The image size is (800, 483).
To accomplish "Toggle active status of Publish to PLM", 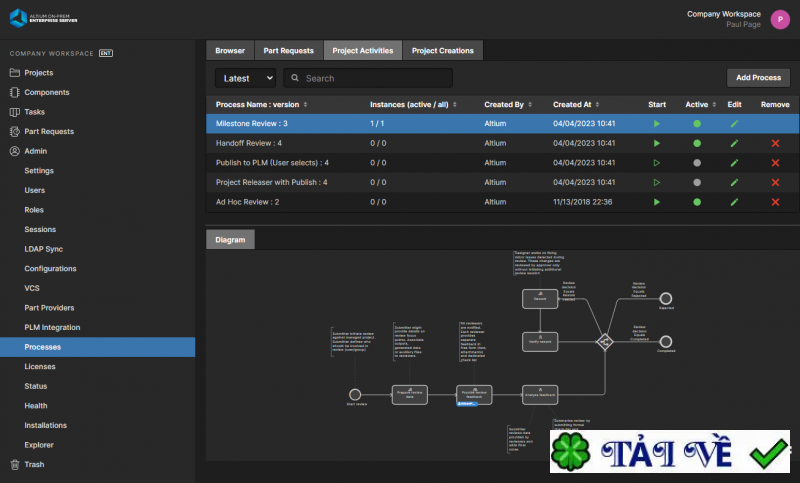I will (696, 163).
